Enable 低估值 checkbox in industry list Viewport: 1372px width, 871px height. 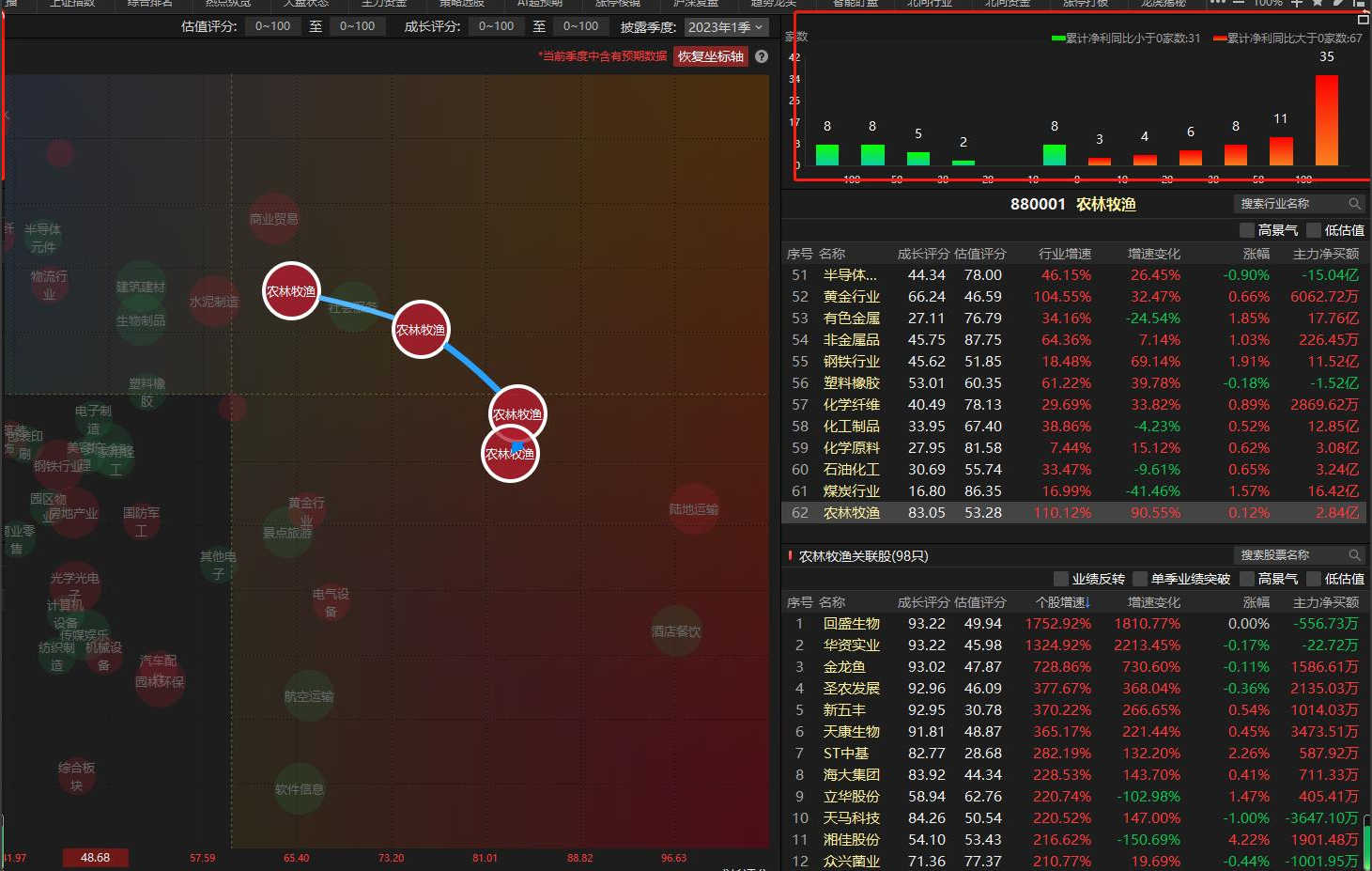(1314, 230)
